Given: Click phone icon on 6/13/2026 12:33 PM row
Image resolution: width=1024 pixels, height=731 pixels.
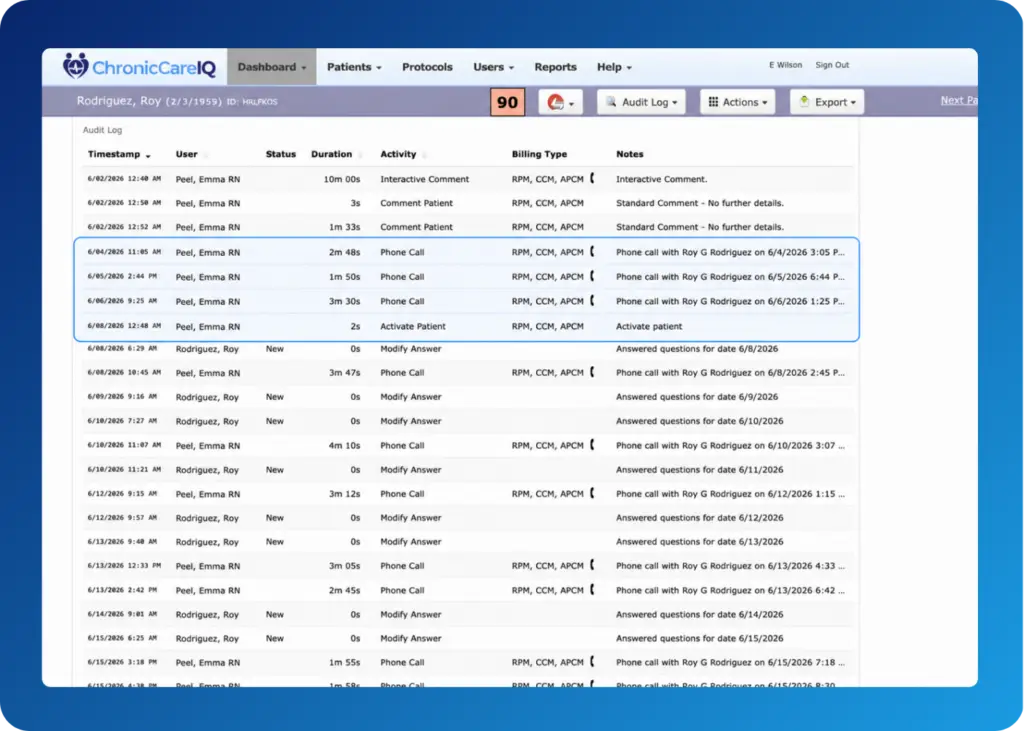Looking at the screenshot, I should tap(592, 565).
